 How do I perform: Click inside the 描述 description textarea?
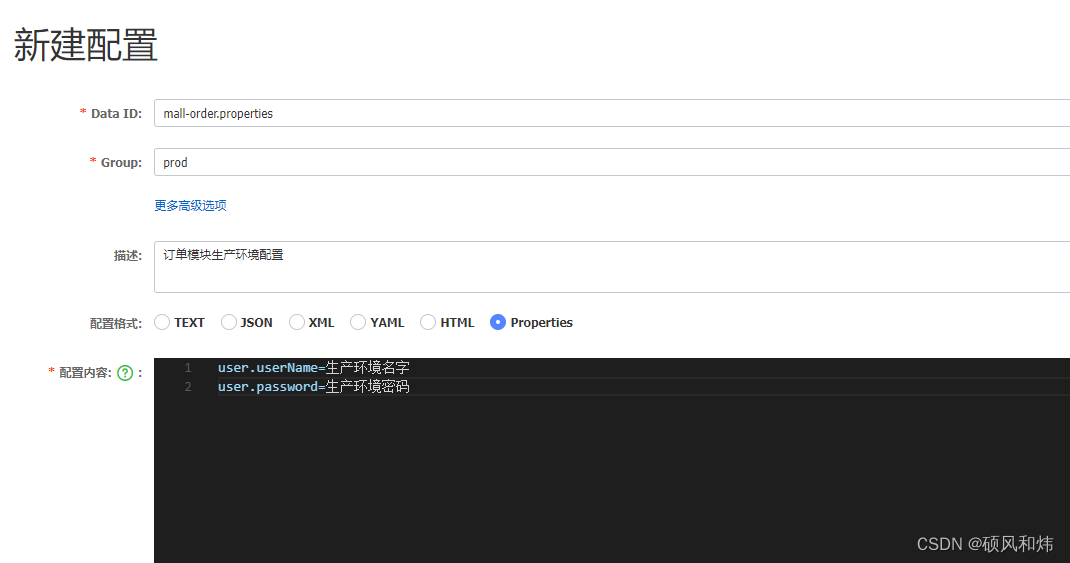(x=612, y=267)
